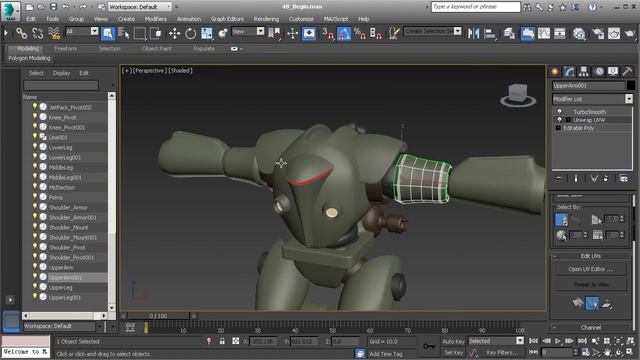
Task: Open the Edit menu
Action: click(31, 19)
